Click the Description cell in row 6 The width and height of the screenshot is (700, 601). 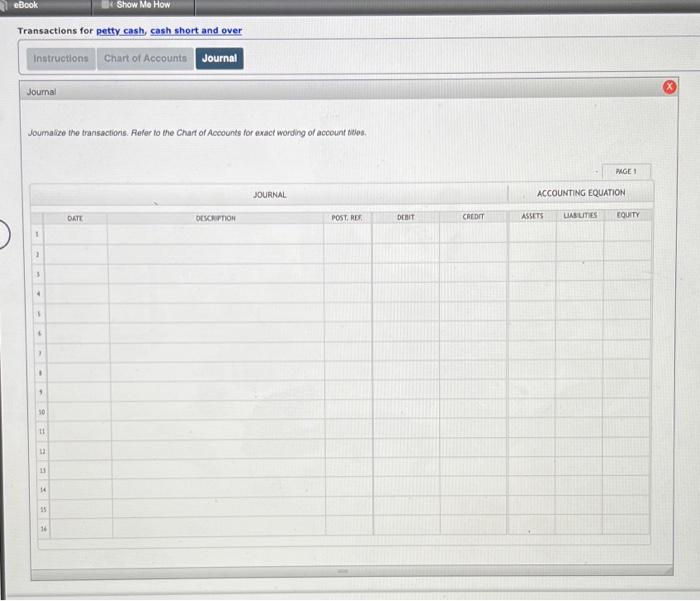(x=217, y=333)
